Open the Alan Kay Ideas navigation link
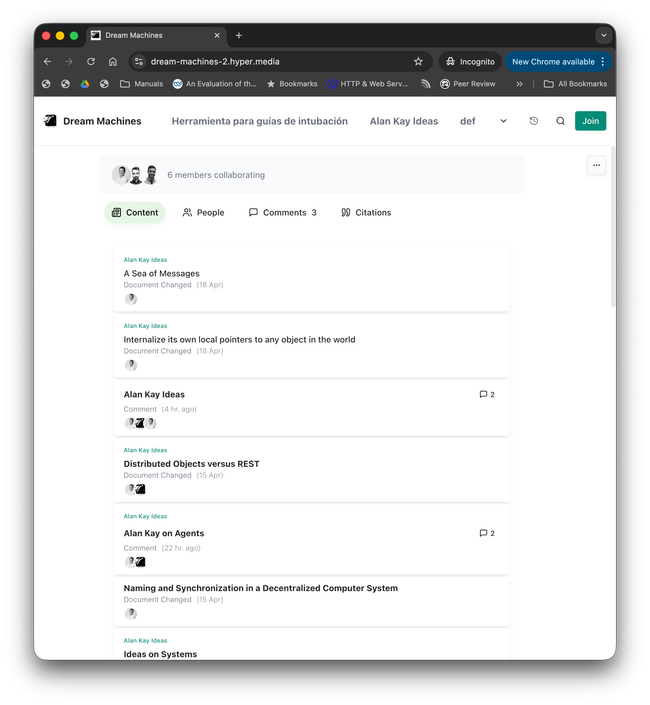The height and width of the screenshot is (705, 650). click(403, 121)
